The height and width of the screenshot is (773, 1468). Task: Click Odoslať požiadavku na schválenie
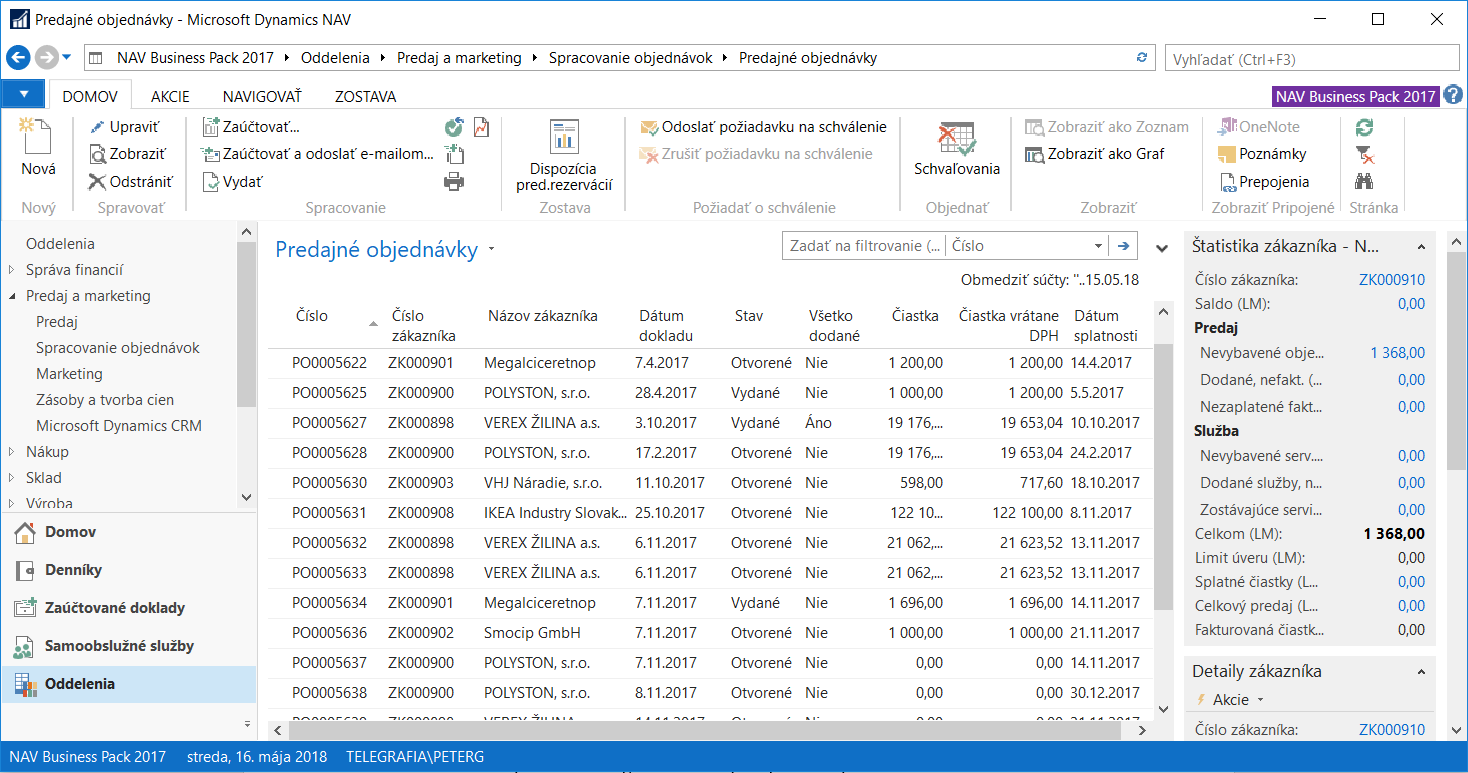[x=763, y=127]
